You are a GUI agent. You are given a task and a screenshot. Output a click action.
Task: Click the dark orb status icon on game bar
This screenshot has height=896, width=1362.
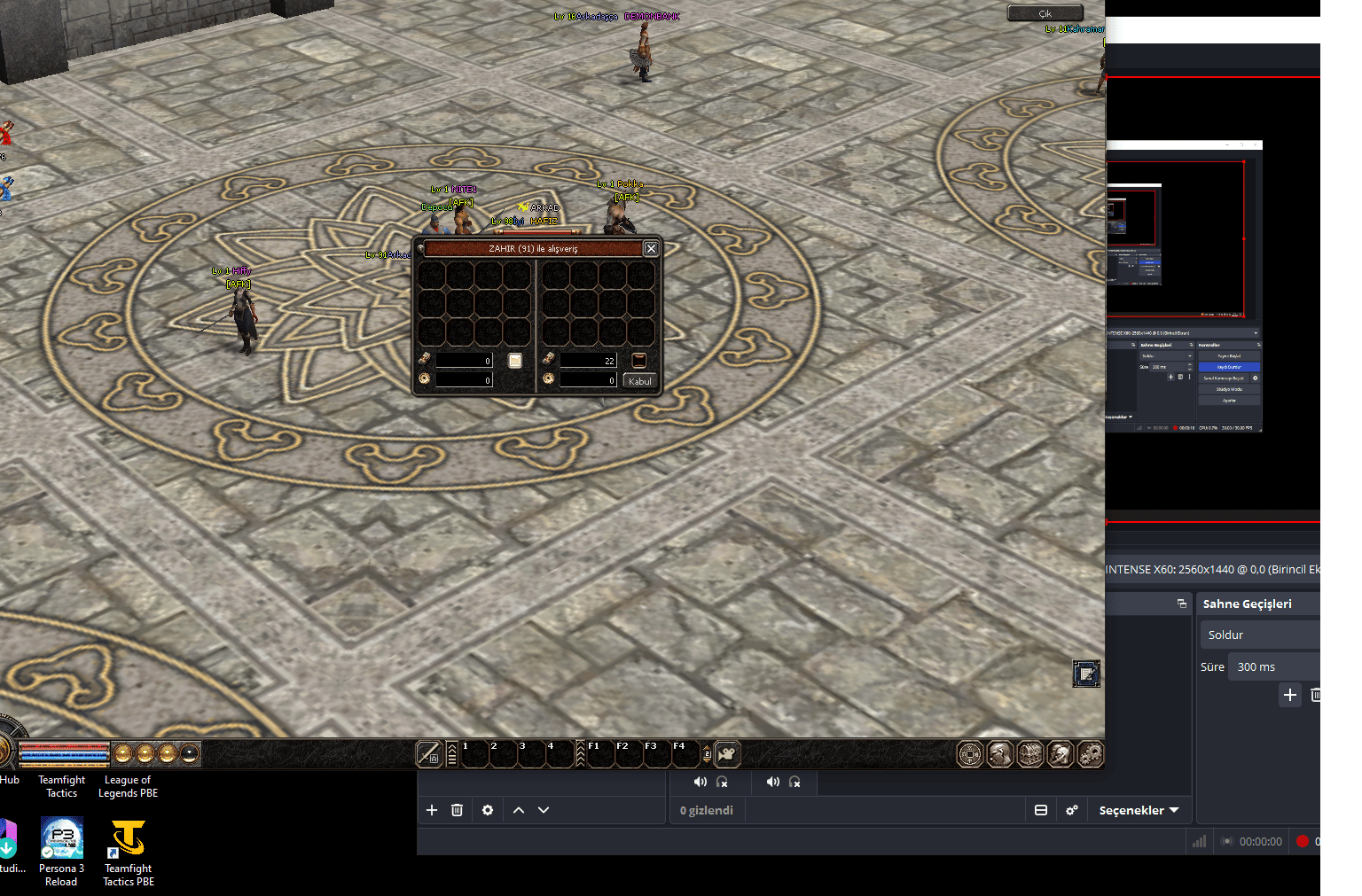(x=190, y=754)
